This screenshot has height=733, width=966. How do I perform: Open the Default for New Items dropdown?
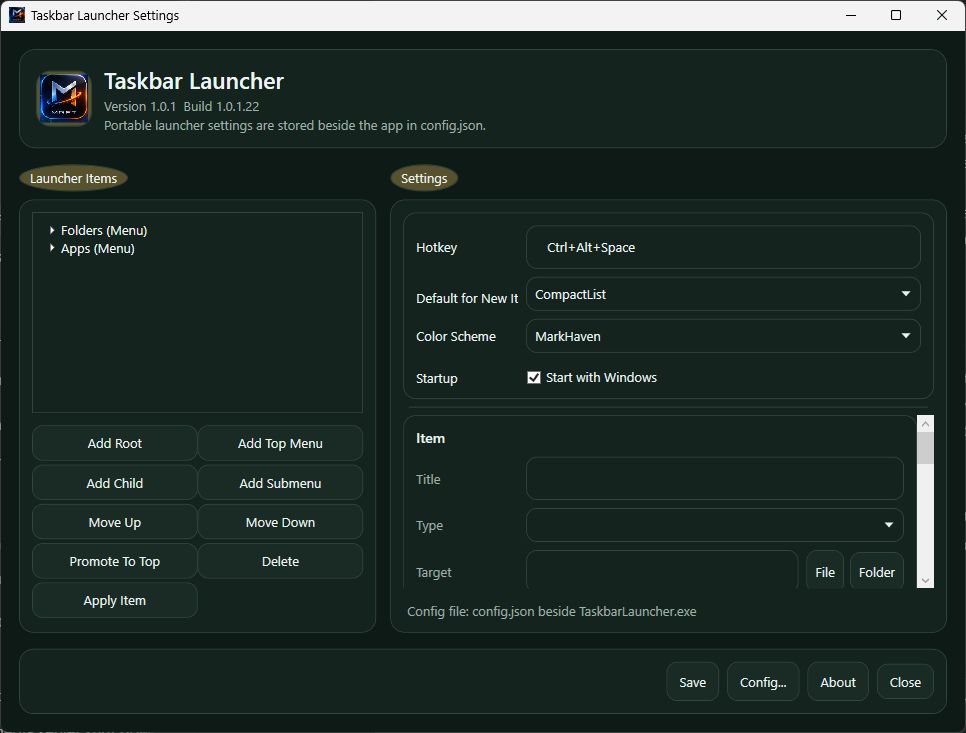723,294
